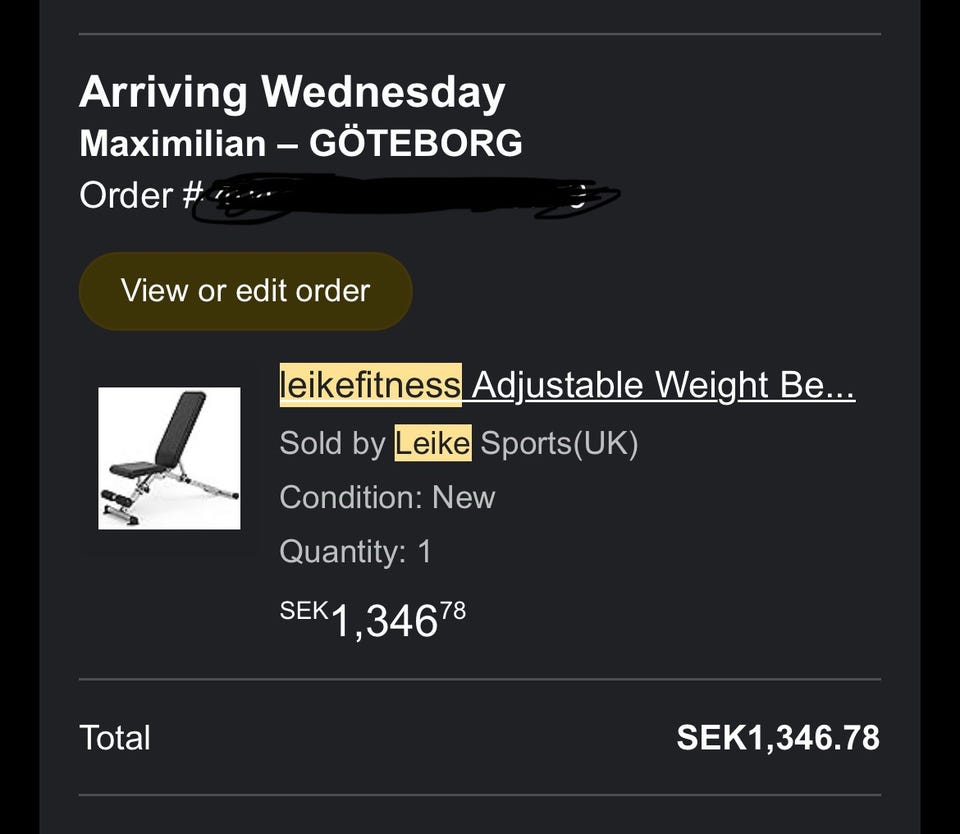Click the View or edit order button
This screenshot has width=960, height=834.
coord(245,291)
